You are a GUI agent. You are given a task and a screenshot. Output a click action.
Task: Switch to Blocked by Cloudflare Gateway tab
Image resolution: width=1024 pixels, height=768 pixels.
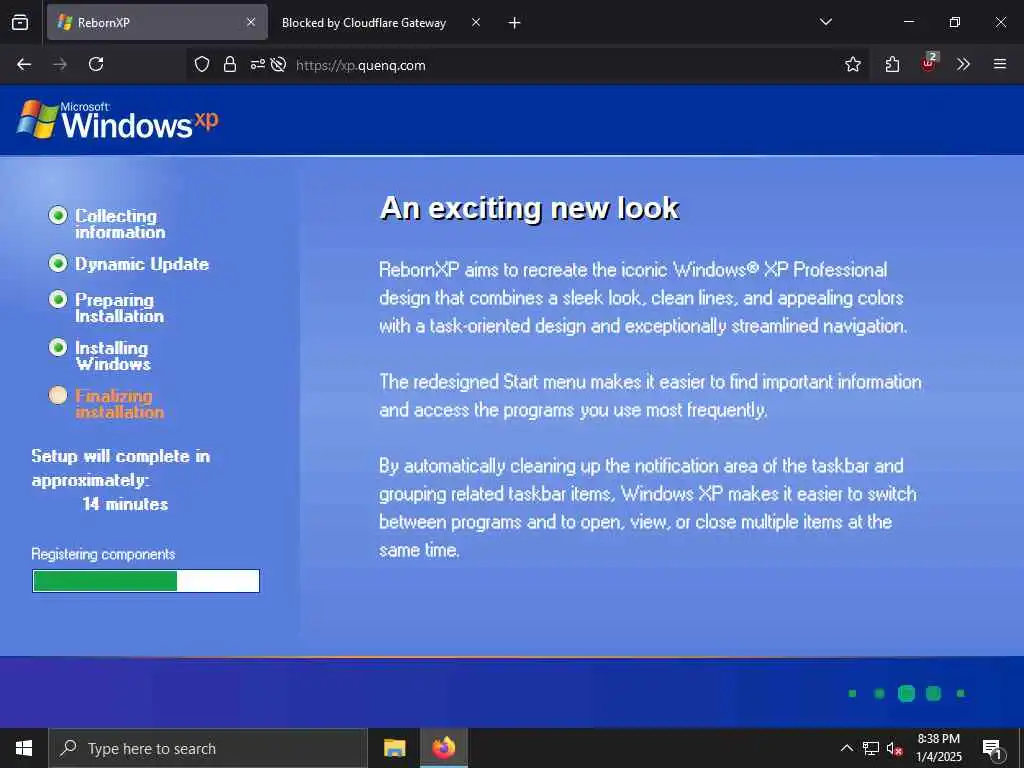pos(364,22)
